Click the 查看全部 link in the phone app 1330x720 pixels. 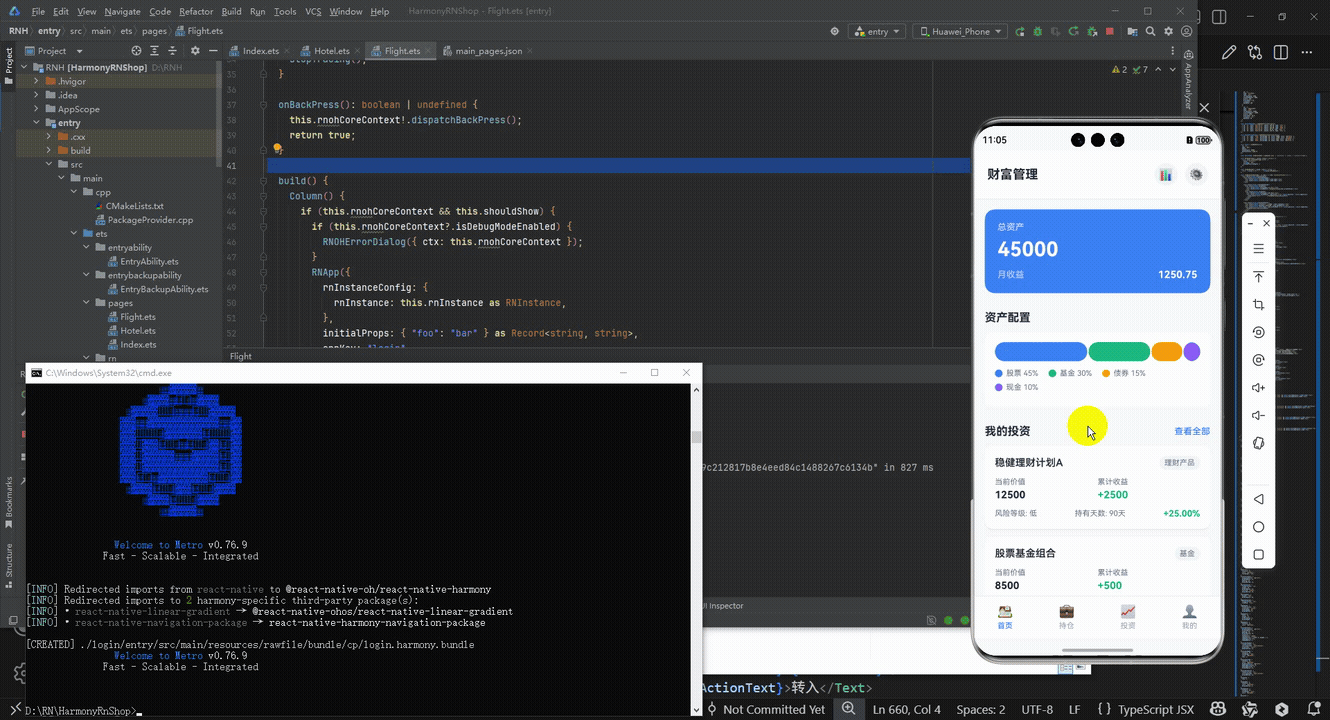pyautogui.click(x=1192, y=431)
